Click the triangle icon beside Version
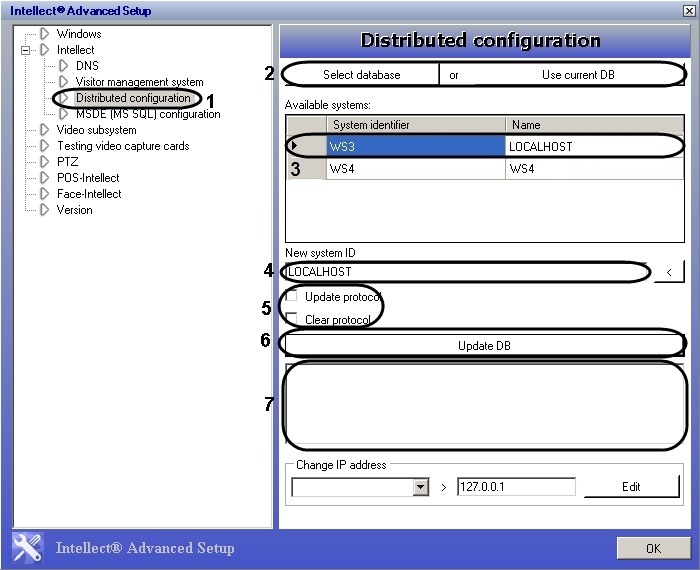Image resolution: width=700 pixels, height=570 pixels. click(x=44, y=210)
